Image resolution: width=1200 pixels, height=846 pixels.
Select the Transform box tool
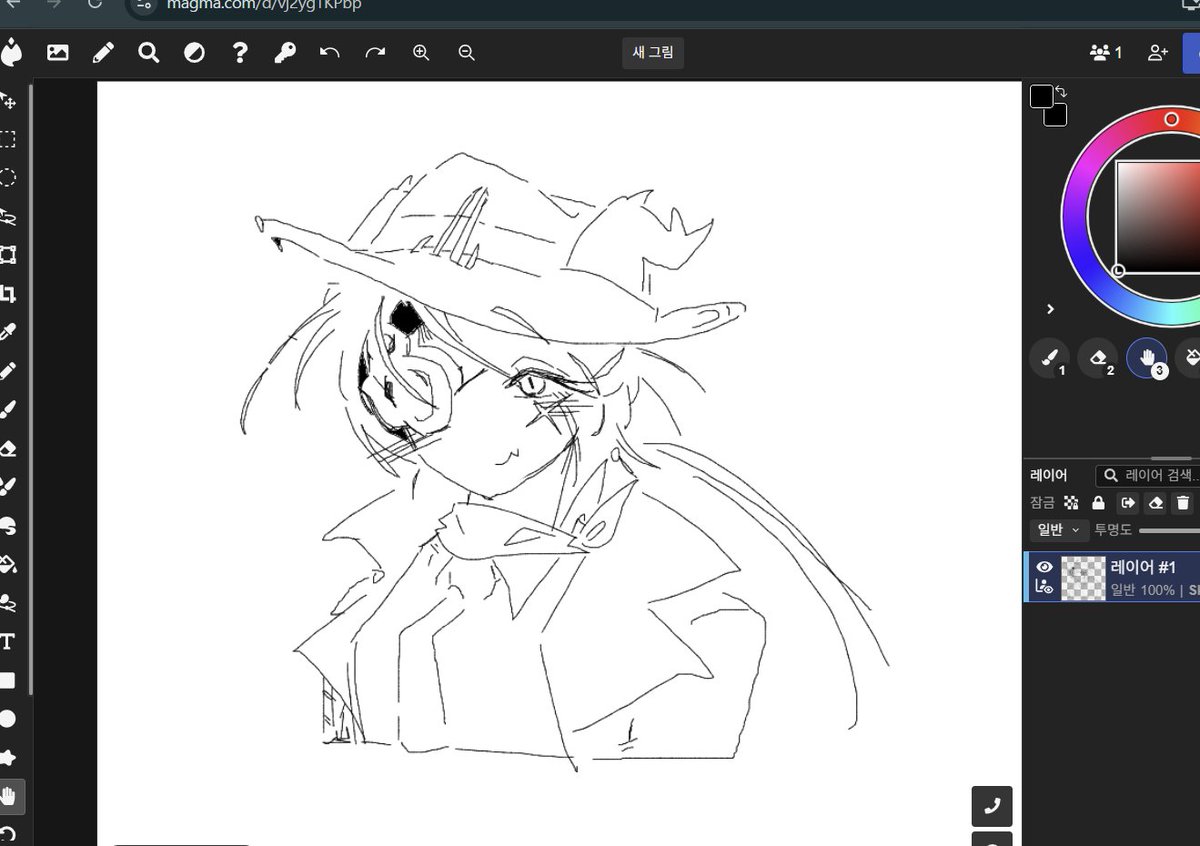click(x=7, y=255)
